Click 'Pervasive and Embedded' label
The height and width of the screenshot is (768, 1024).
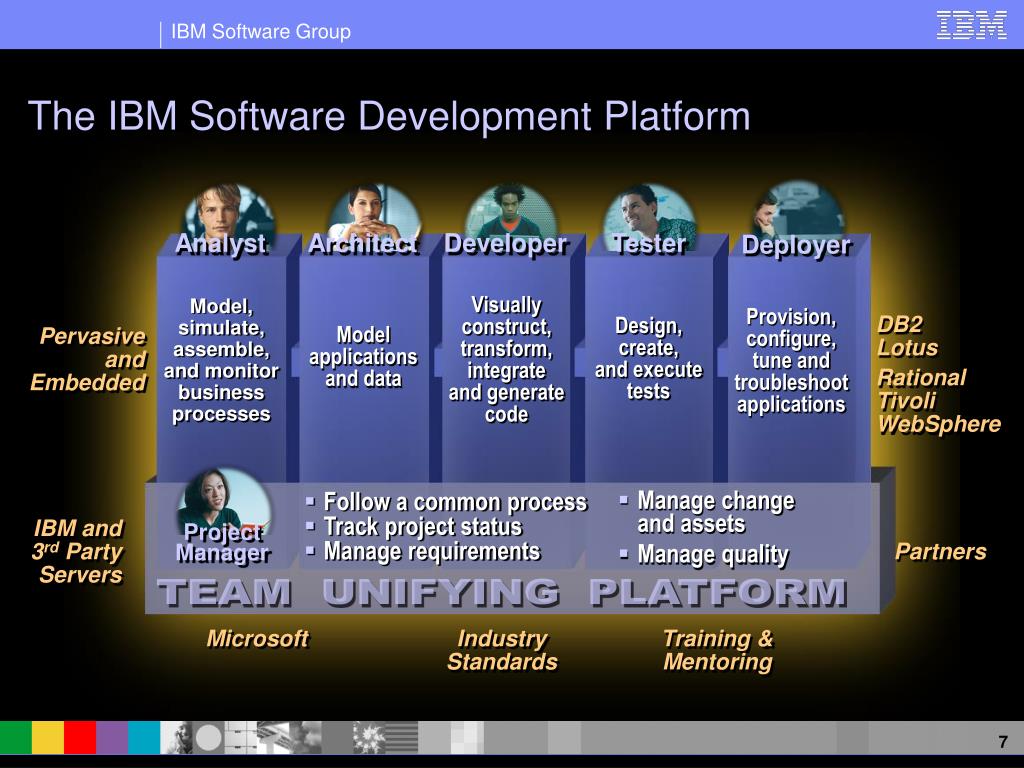tap(89, 359)
